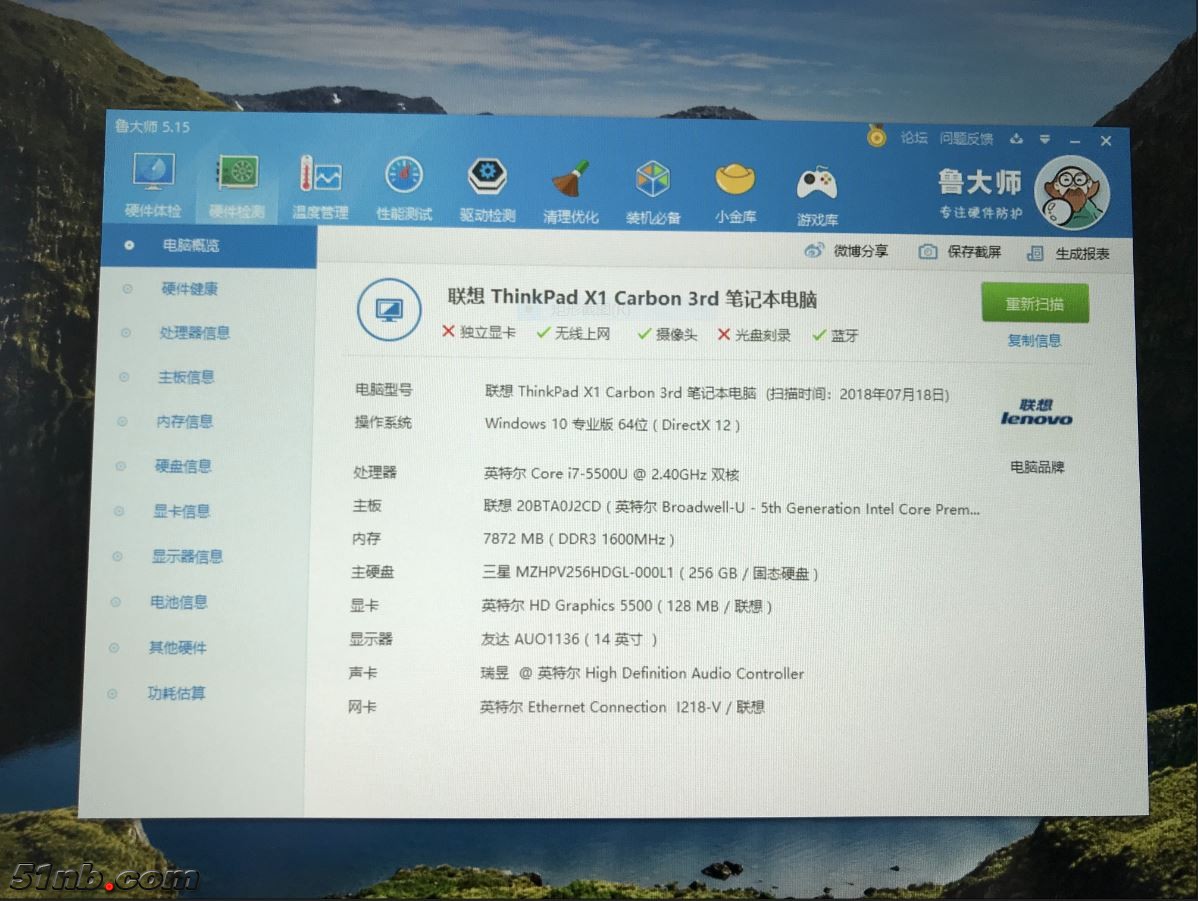Click network card Ethernet Connection I218-V
Screen dimensions: 1198x901
pyautogui.click(x=622, y=706)
